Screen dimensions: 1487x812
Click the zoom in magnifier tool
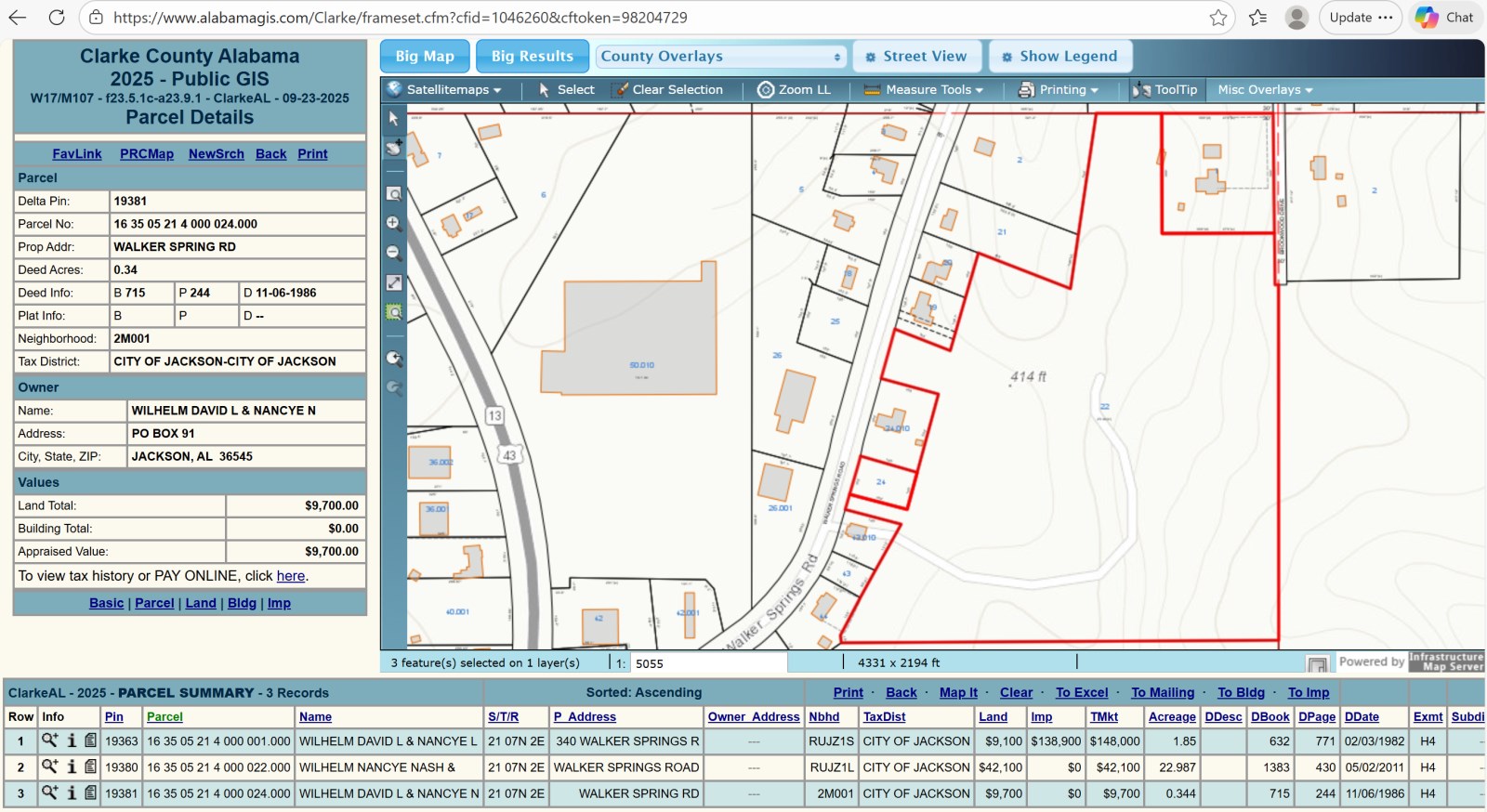tap(394, 223)
